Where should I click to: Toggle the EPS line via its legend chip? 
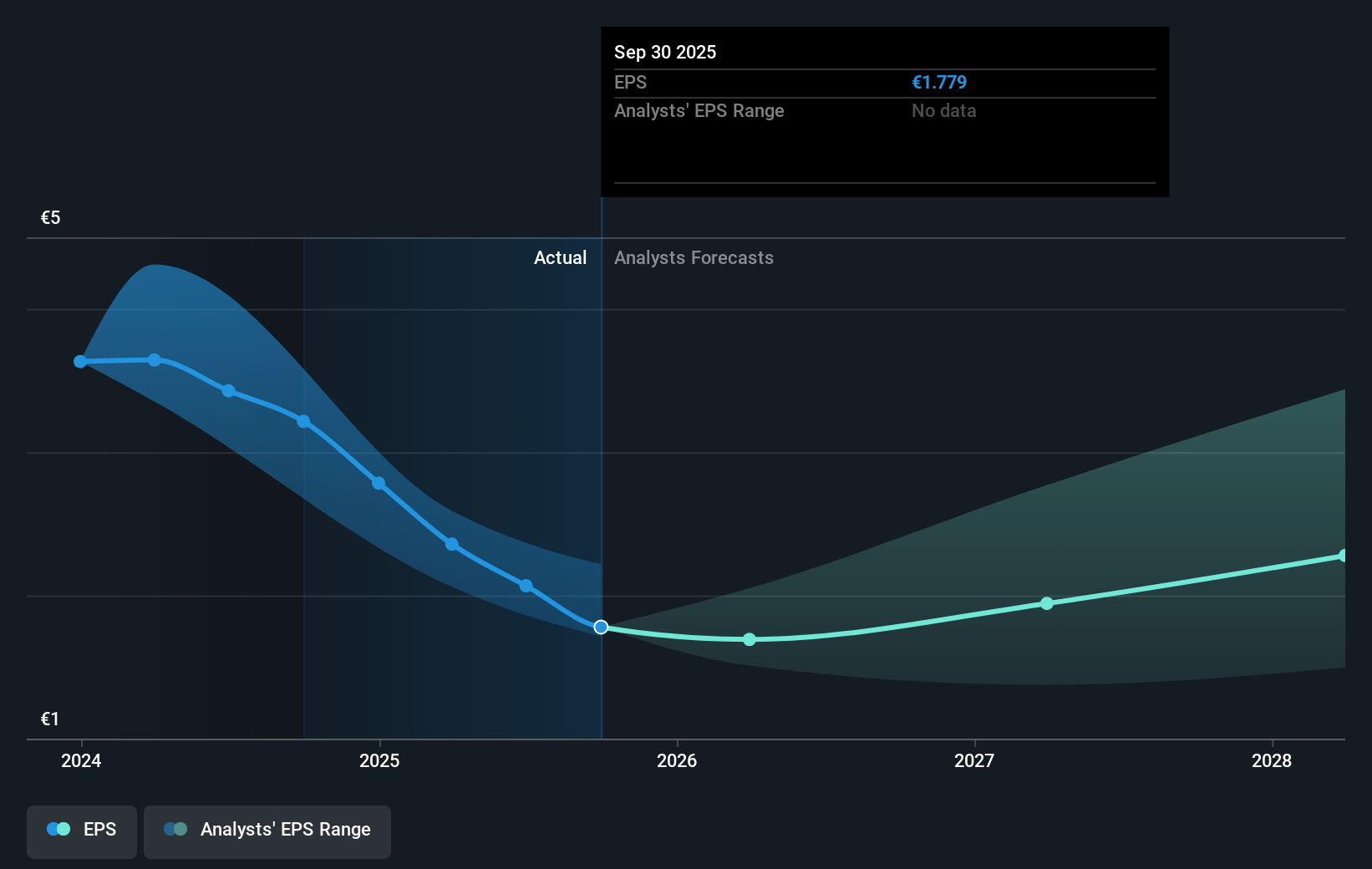click(81, 831)
